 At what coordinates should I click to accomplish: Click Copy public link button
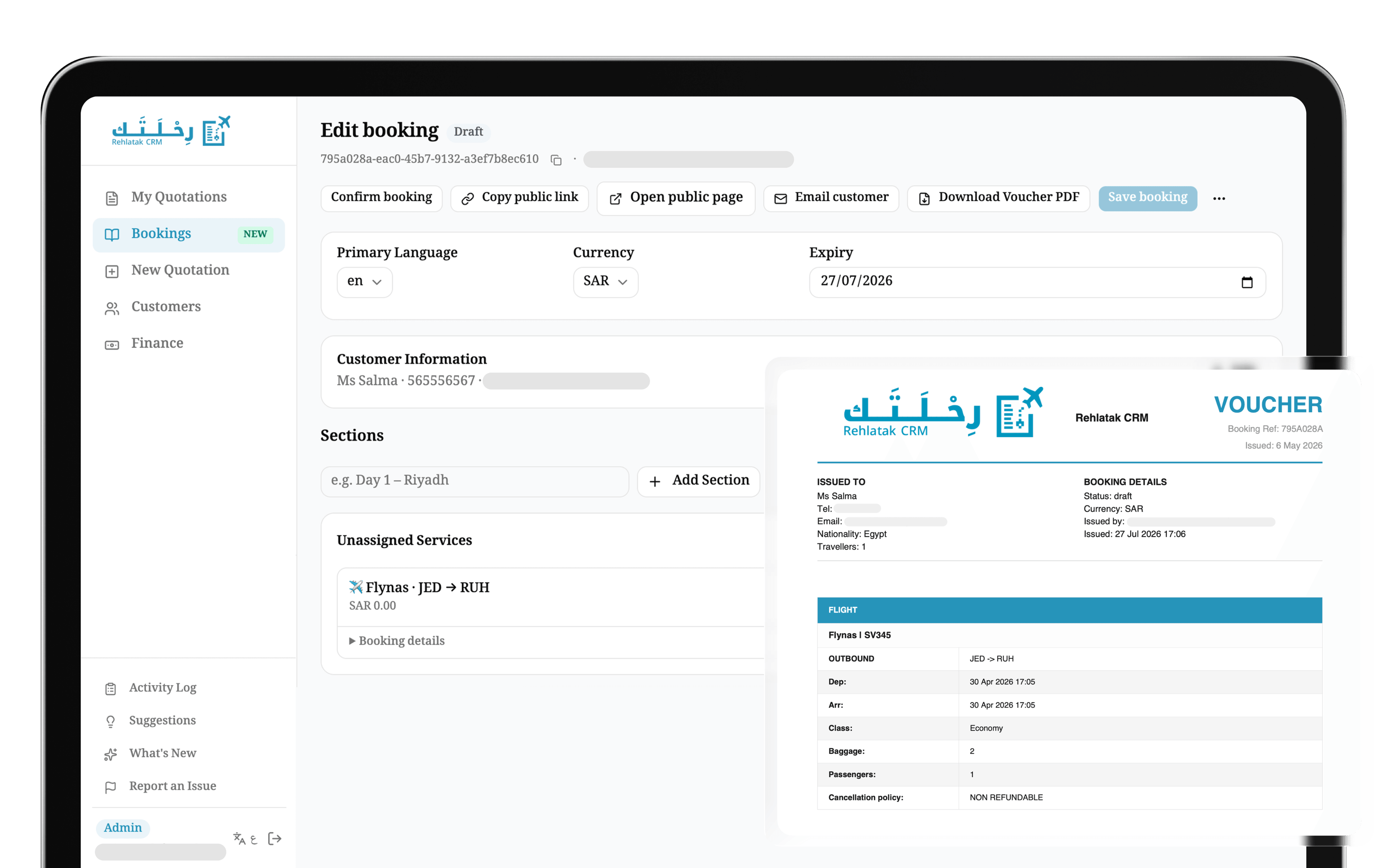click(519, 198)
